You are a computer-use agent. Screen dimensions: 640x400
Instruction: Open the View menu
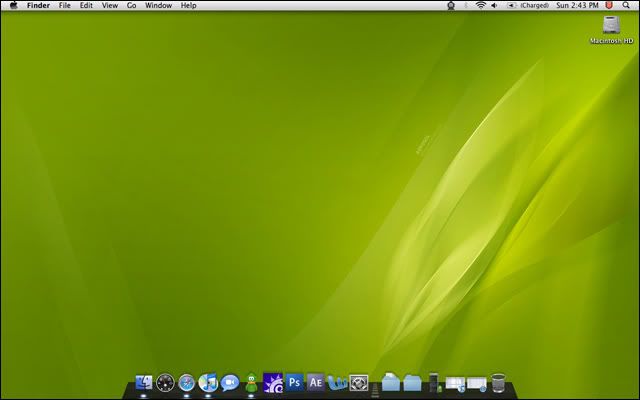(109, 5)
